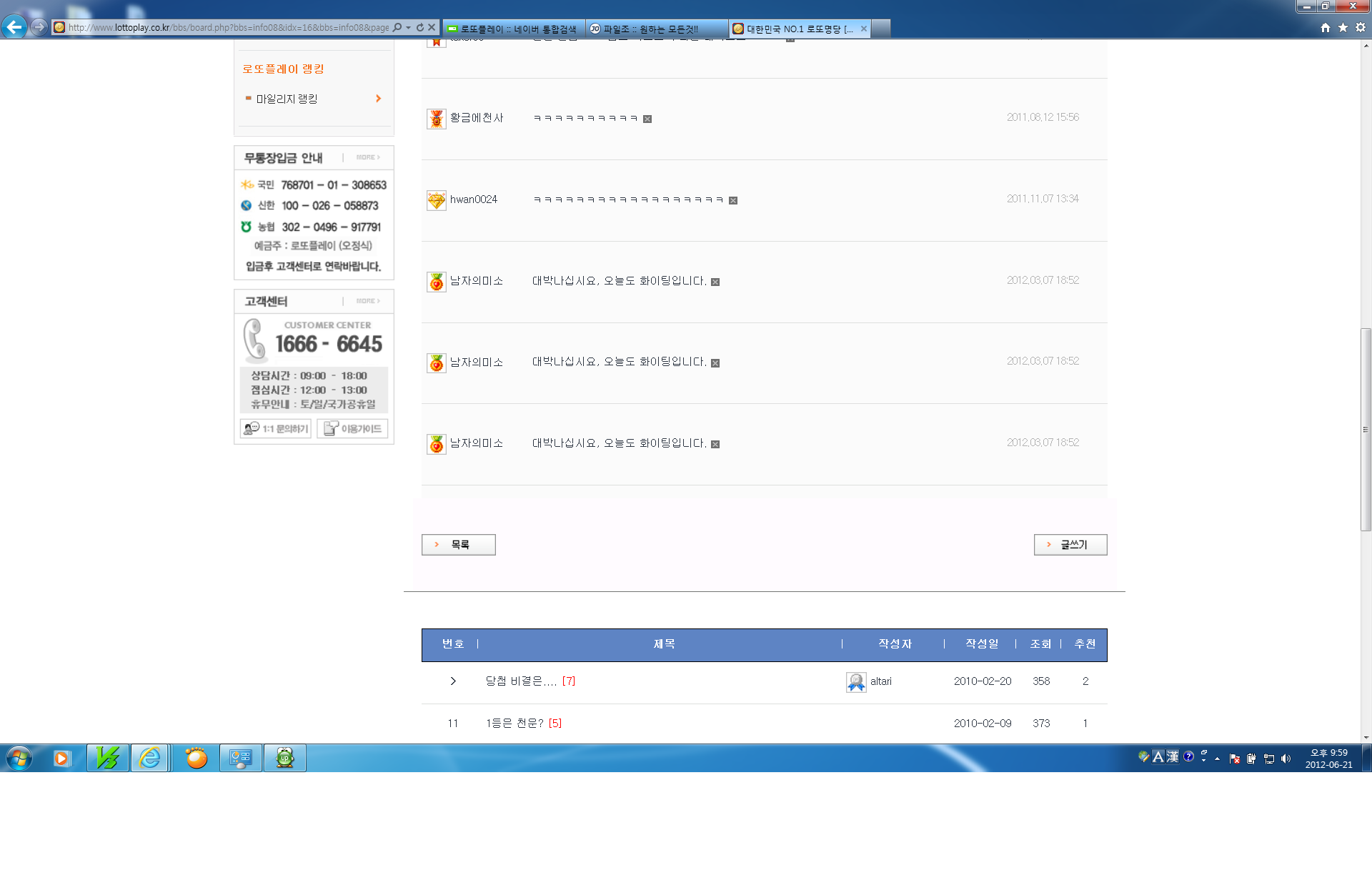The height and width of the screenshot is (893, 1372).
Task: Open the IE tools gear icon
Action: click(x=1361, y=28)
